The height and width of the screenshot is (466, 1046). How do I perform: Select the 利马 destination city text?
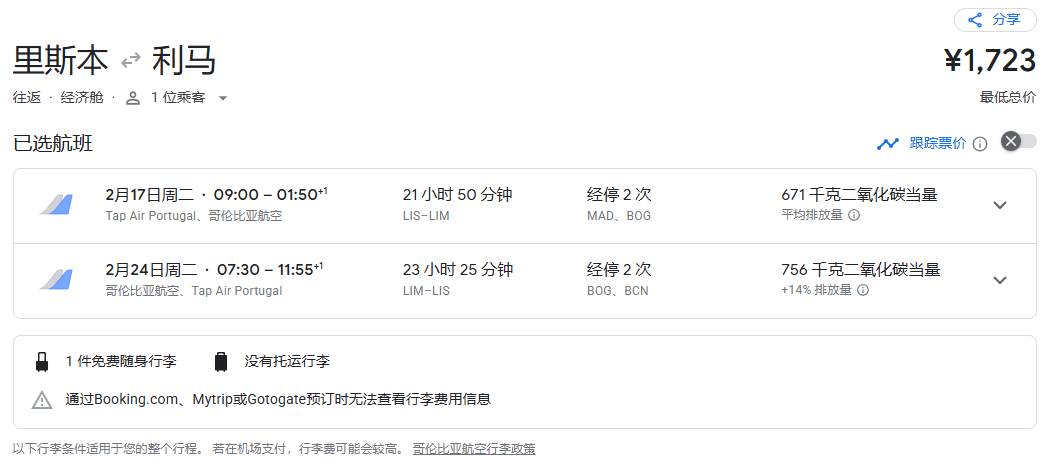tap(184, 61)
